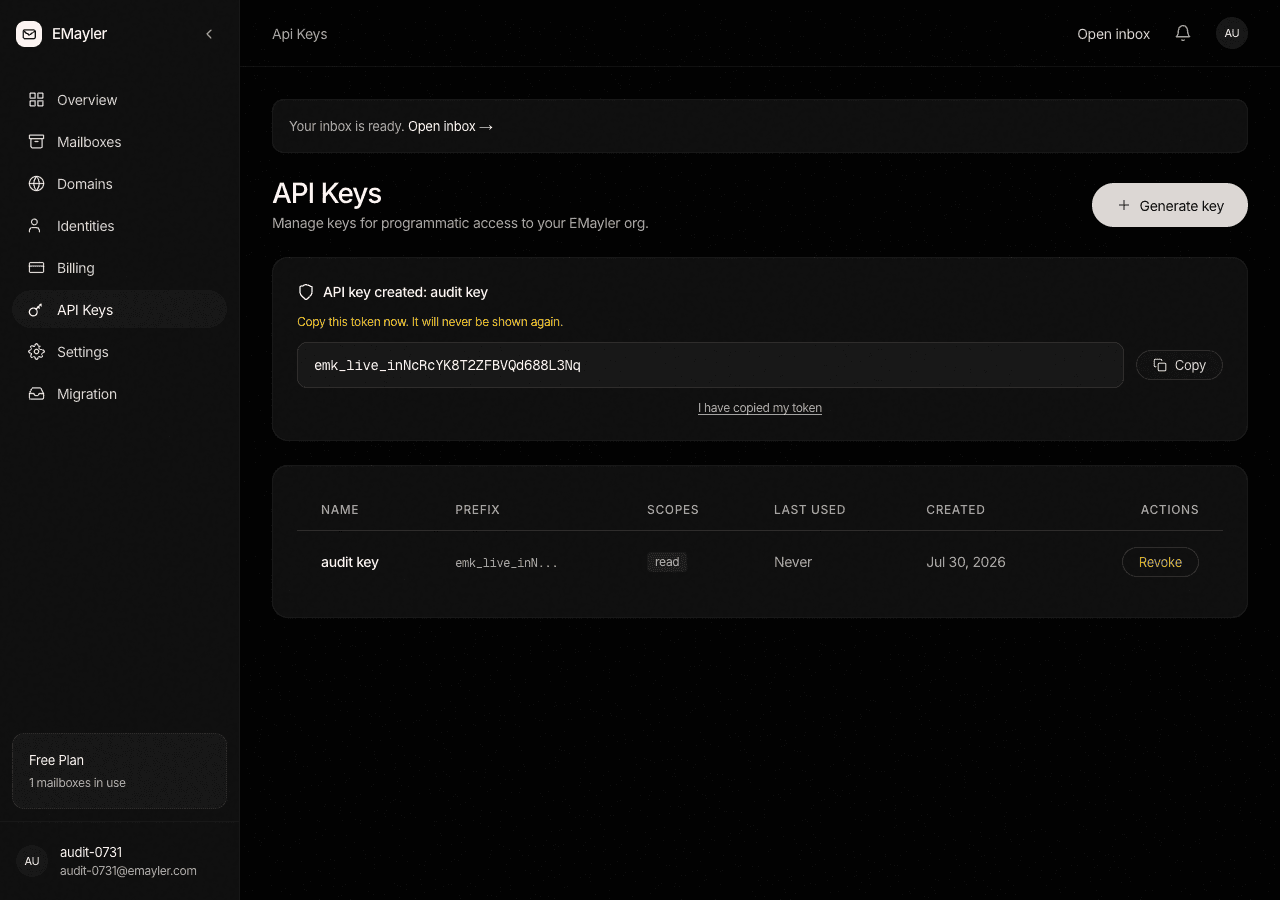Click the Identities person icon
The image size is (1280, 900).
pyautogui.click(x=36, y=226)
